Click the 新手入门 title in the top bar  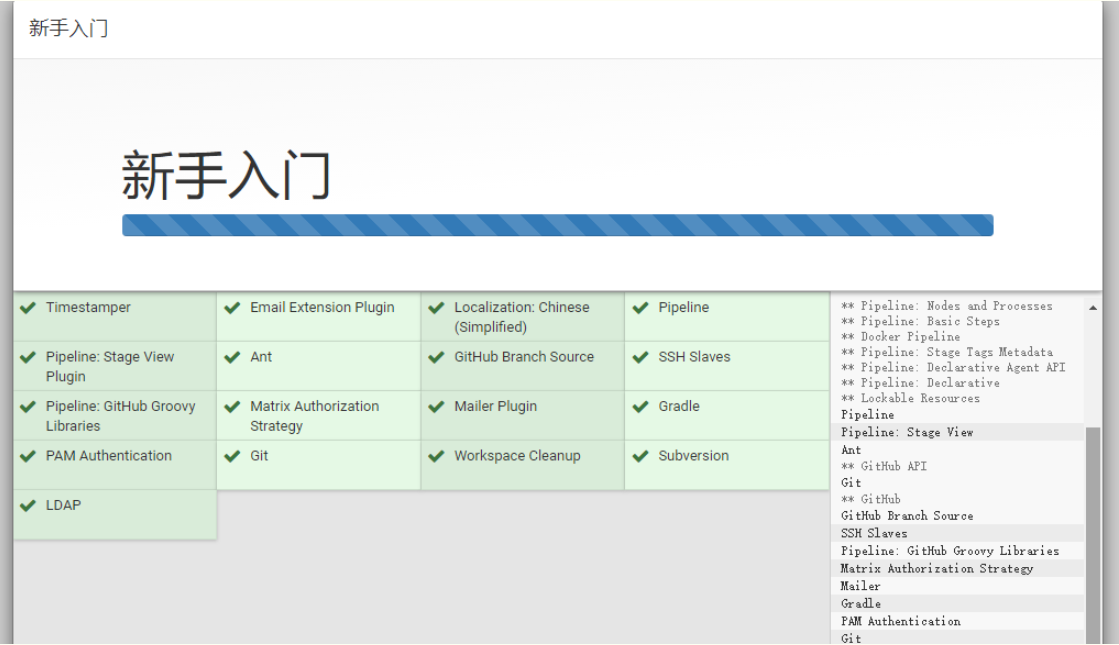[69, 29]
